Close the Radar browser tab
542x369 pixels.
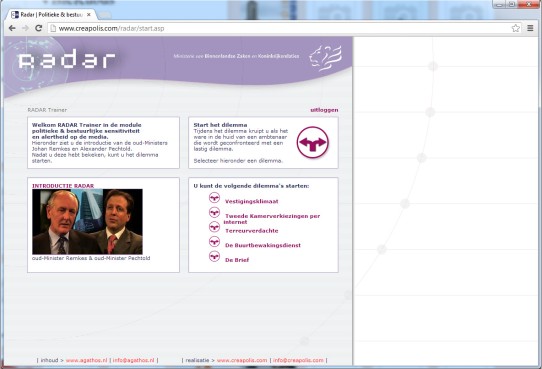pyautogui.click(x=89, y=15)
